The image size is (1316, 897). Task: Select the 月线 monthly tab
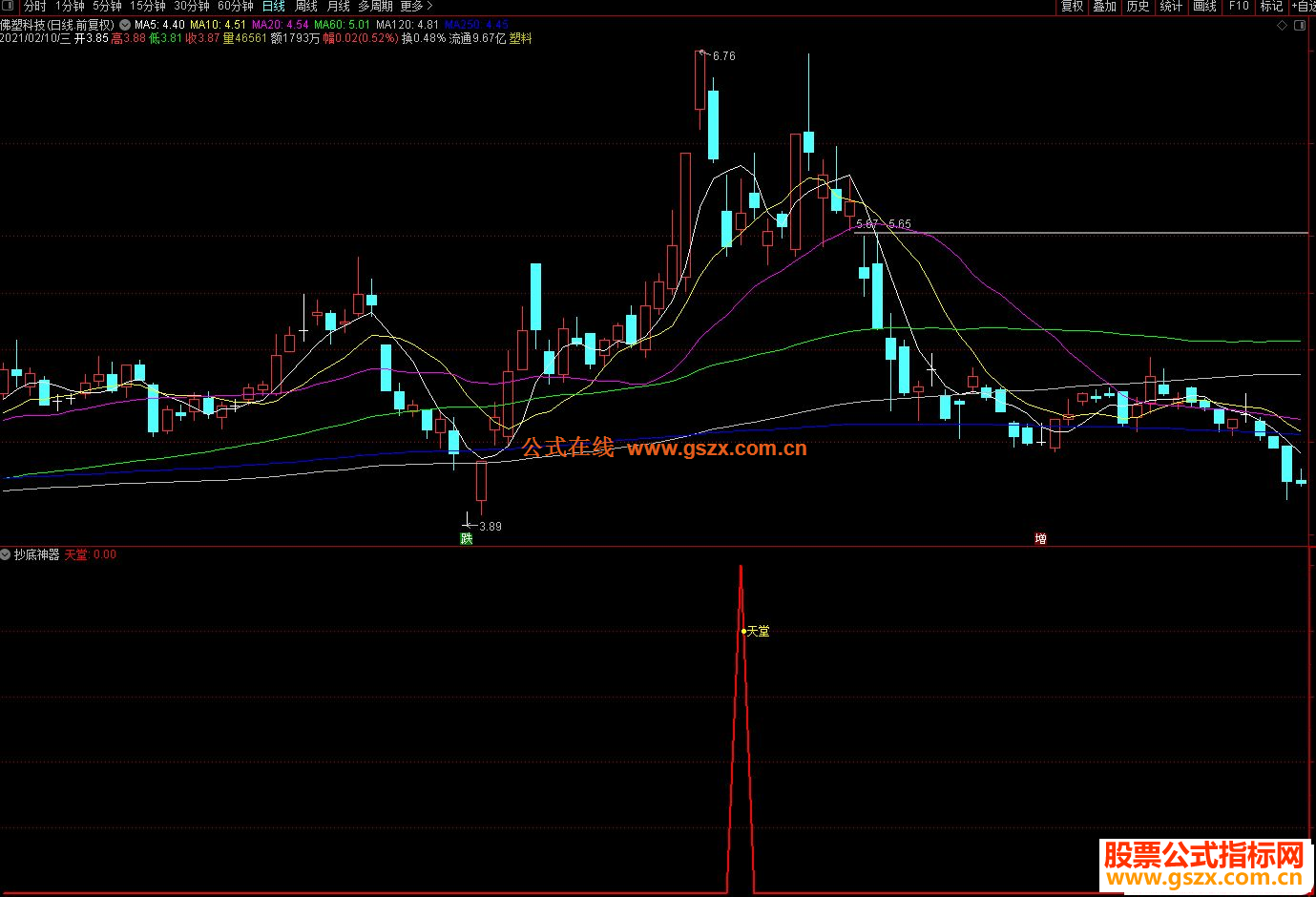339,6
